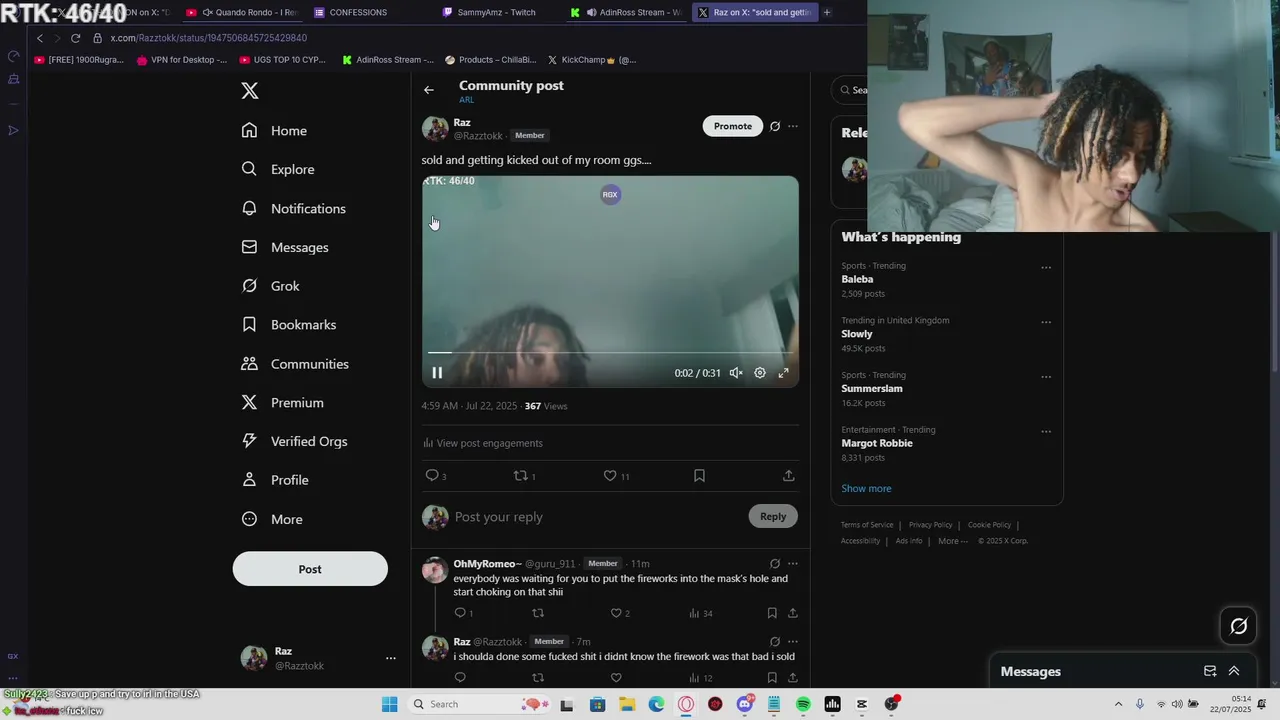Reload the page
Screen dimensions: 1280x720
[75, 38]
